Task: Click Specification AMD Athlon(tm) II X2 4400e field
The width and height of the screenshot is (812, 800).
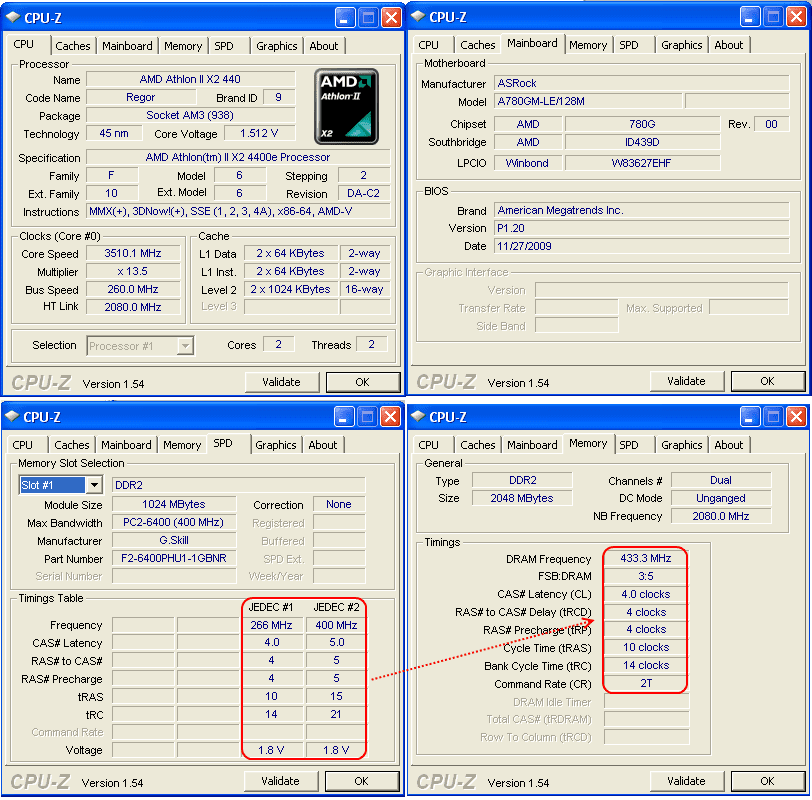Action: coord(238,157)
